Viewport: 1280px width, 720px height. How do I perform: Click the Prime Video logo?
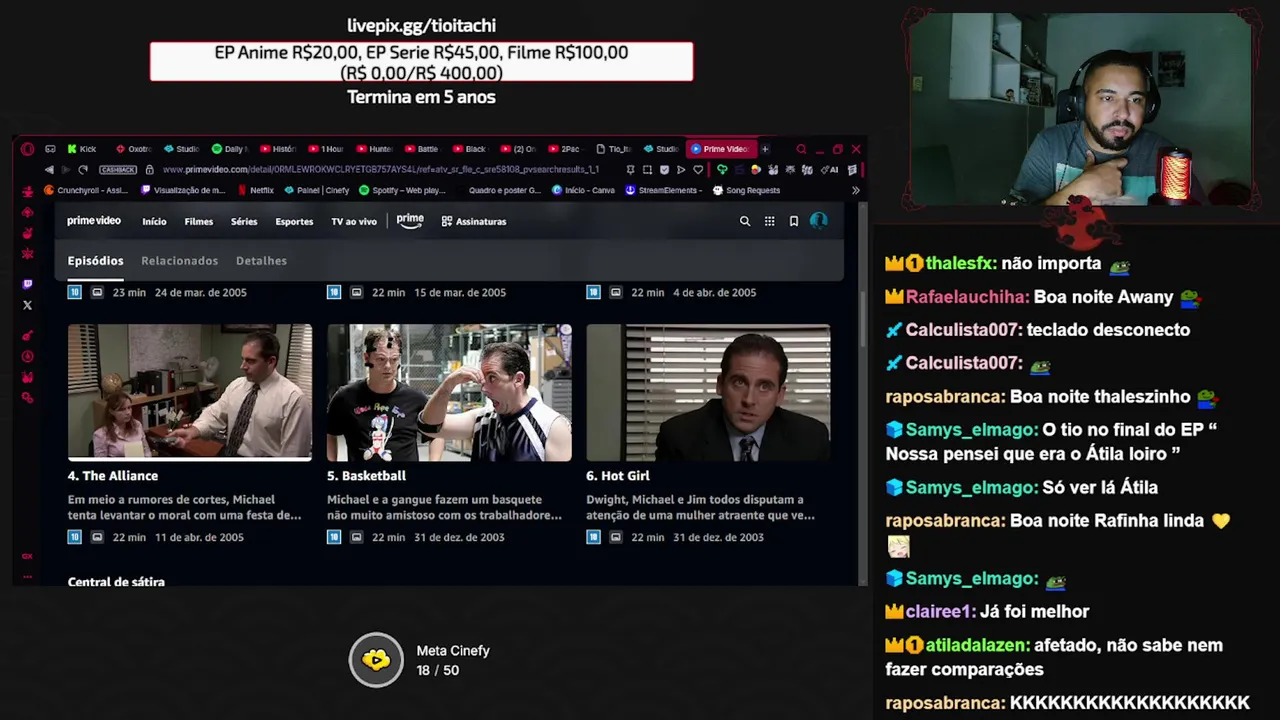point(94,221)
